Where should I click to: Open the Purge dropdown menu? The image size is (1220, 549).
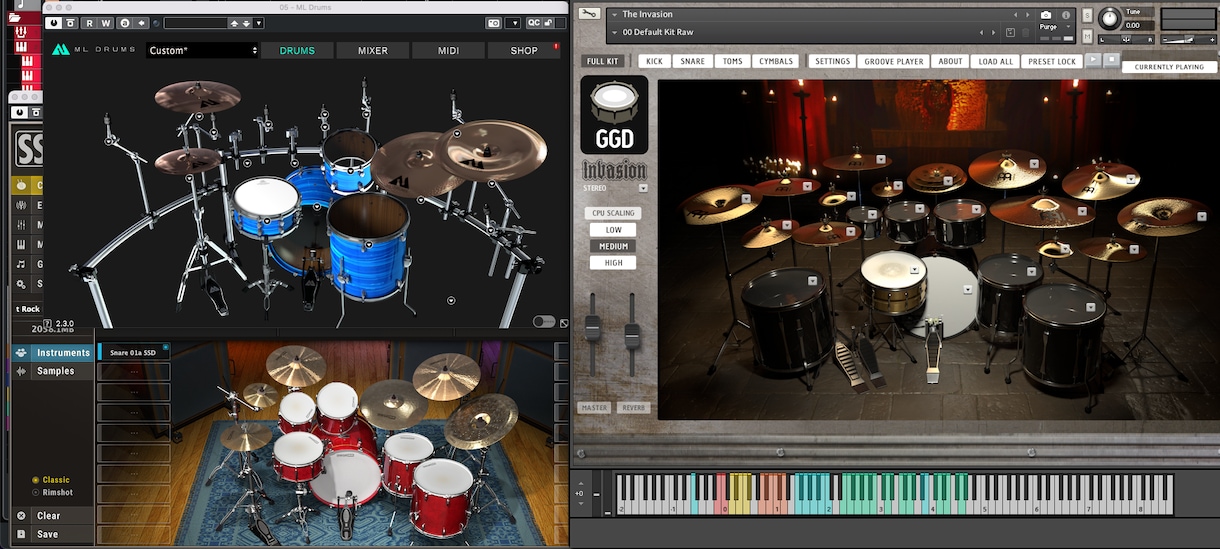point(1055,27)
